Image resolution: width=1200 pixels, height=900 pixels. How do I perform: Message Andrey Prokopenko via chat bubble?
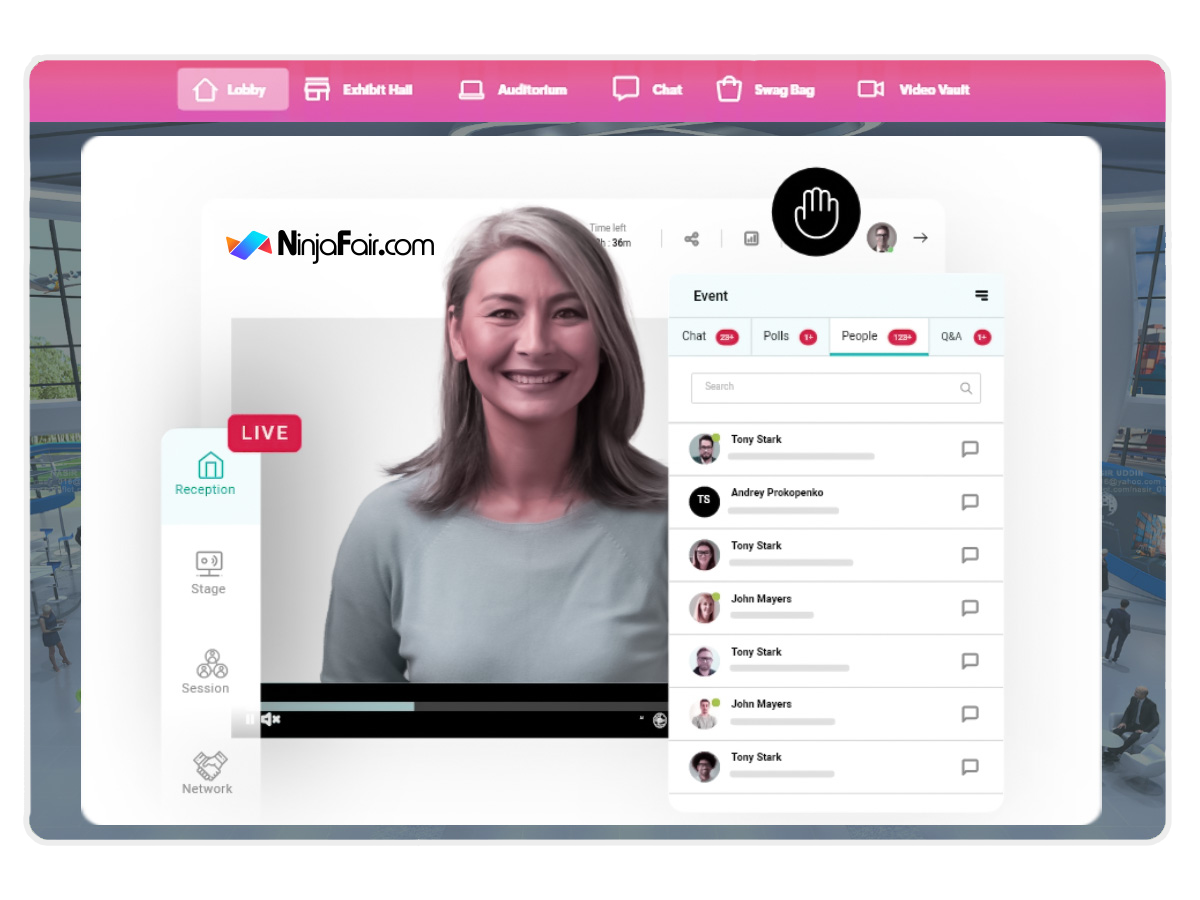pyautogui.click(x=969, y=502)
